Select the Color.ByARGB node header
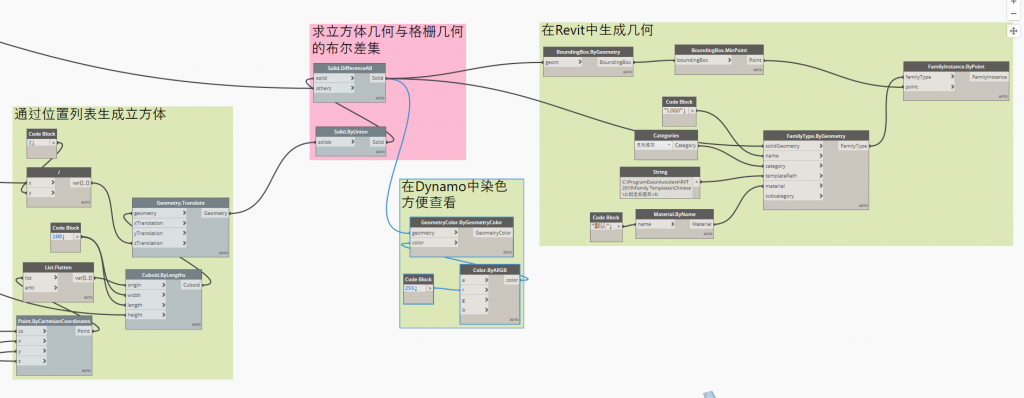The width and height of the screenshot is (1024, 398). pyautogui.click(x=490, y=270)
